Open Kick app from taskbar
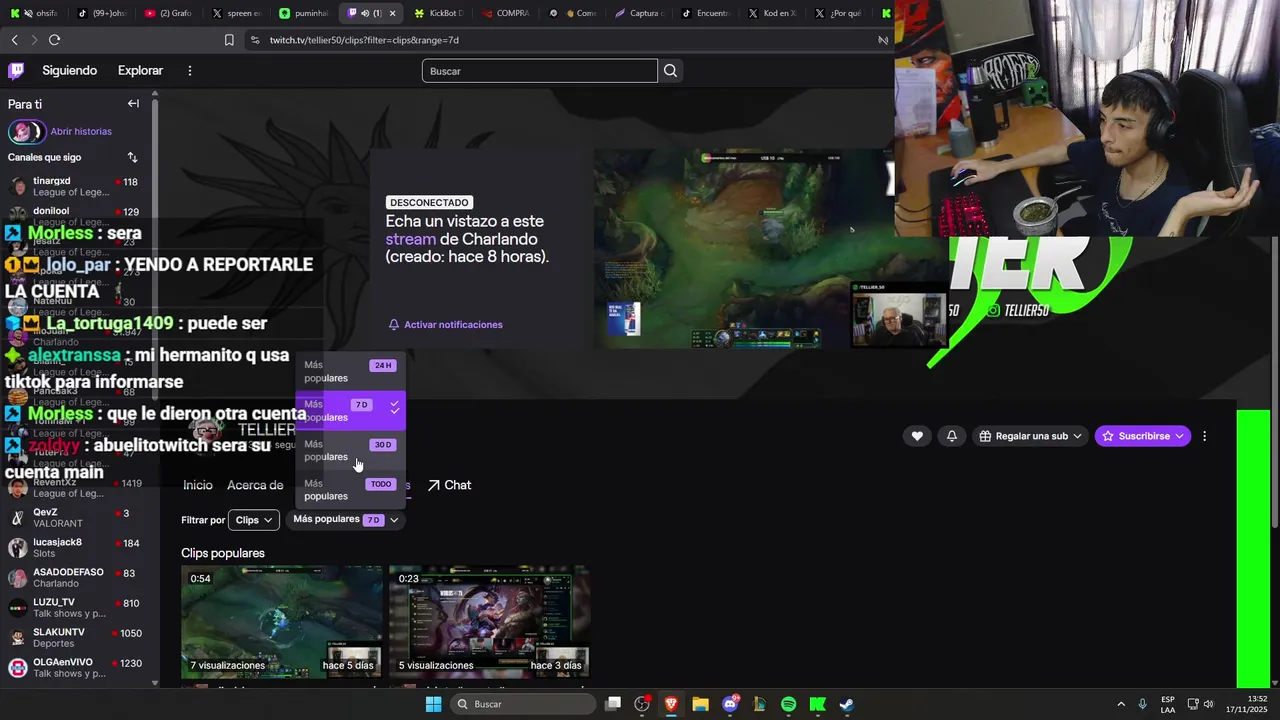Screen dimensions: 1280x720 pos(817,704)
